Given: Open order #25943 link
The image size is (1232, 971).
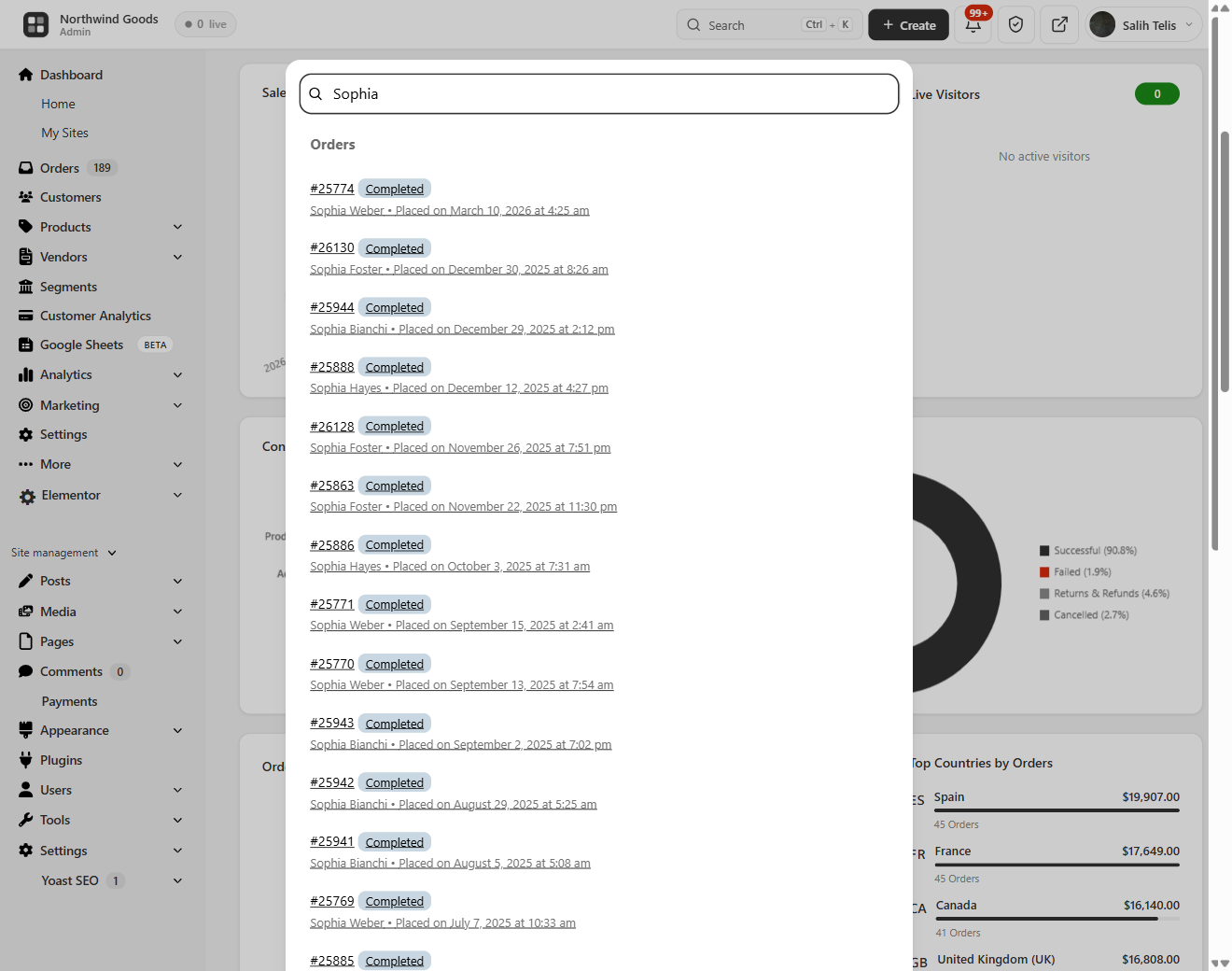Looking at the screenshot, I should [332, 723].
